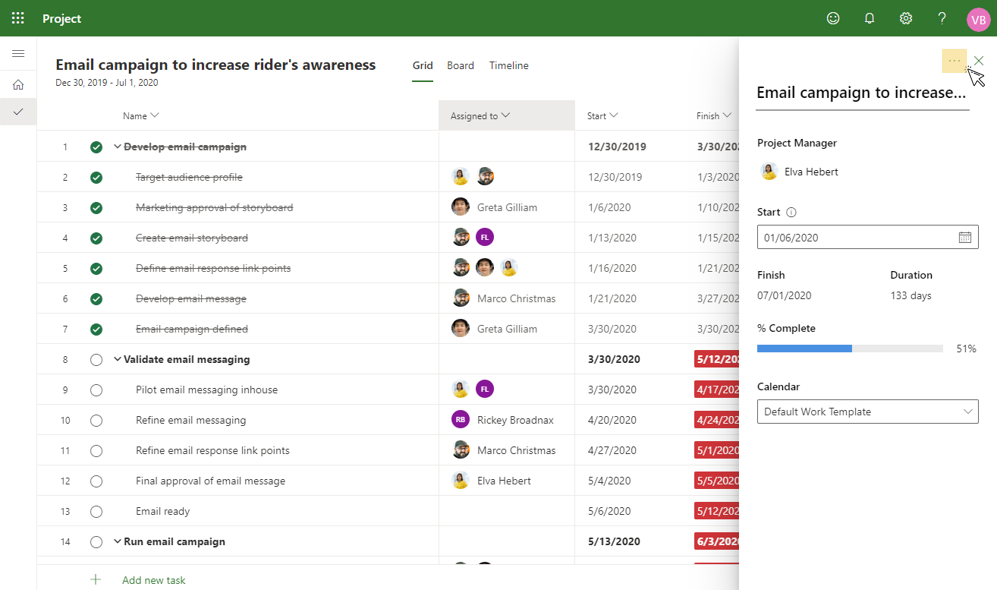
Task: Uncheck Marketing approval of storyboard task
Action: coord(96,208)
